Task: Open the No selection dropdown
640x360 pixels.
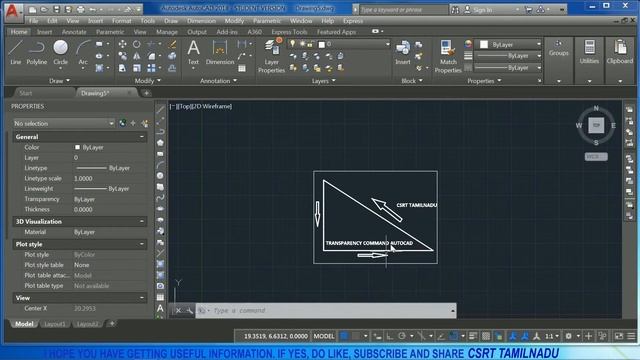Action: tap(64, 123)
